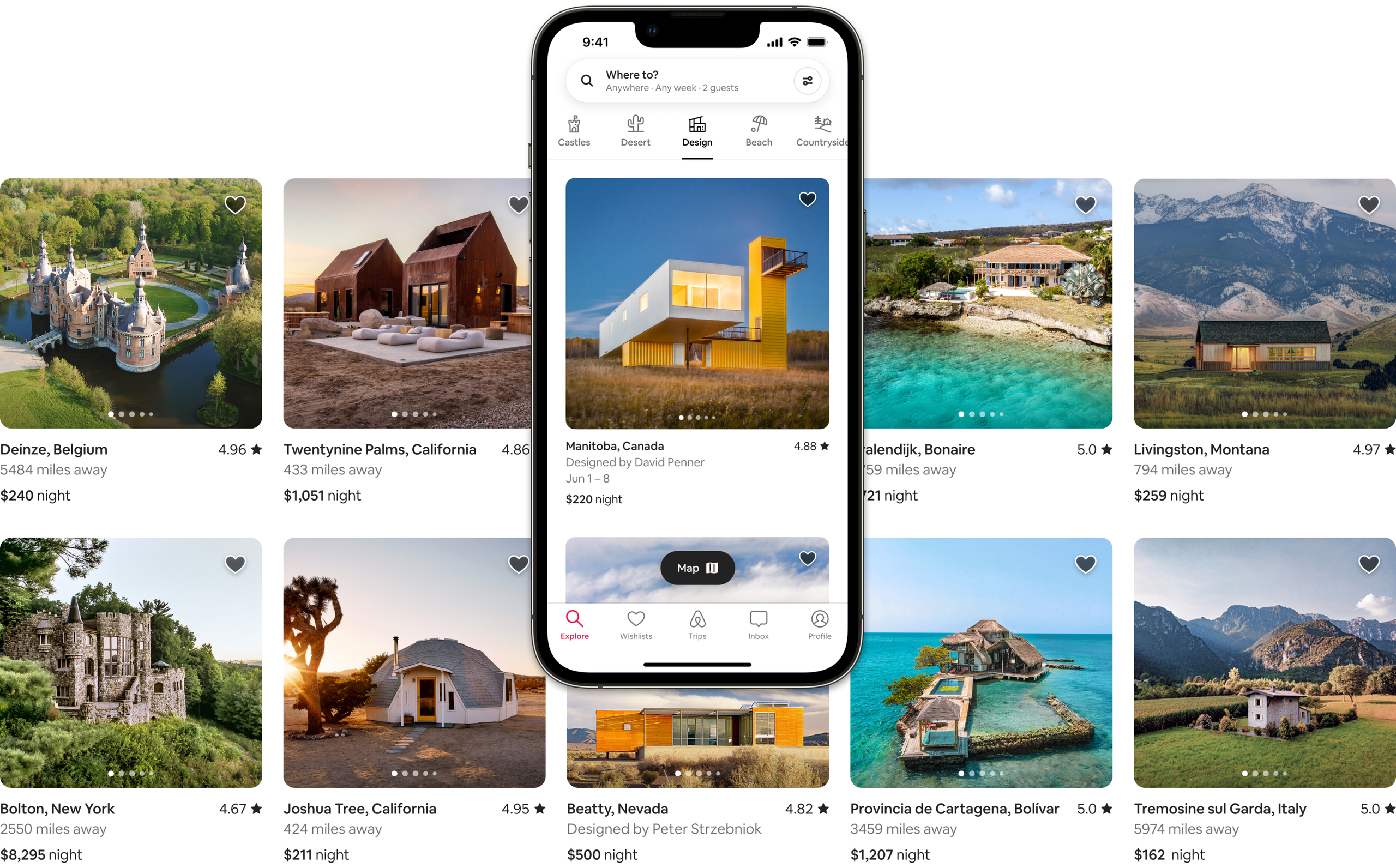Tap the Beach category icon
The image size is (1396, 868).
point(757,127)
